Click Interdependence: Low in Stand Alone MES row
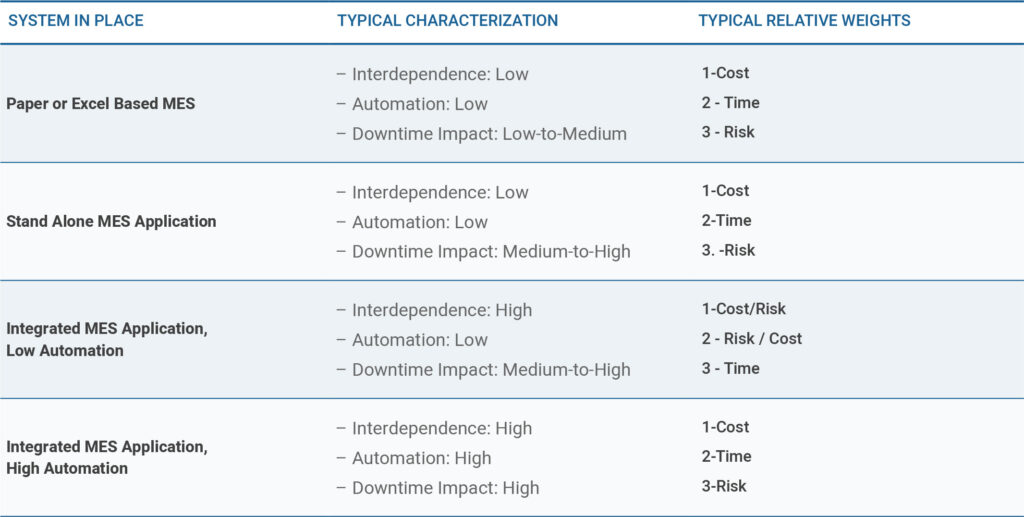Image resolution: width=1024 pixels, height=517 pixels. click(440, 192)
